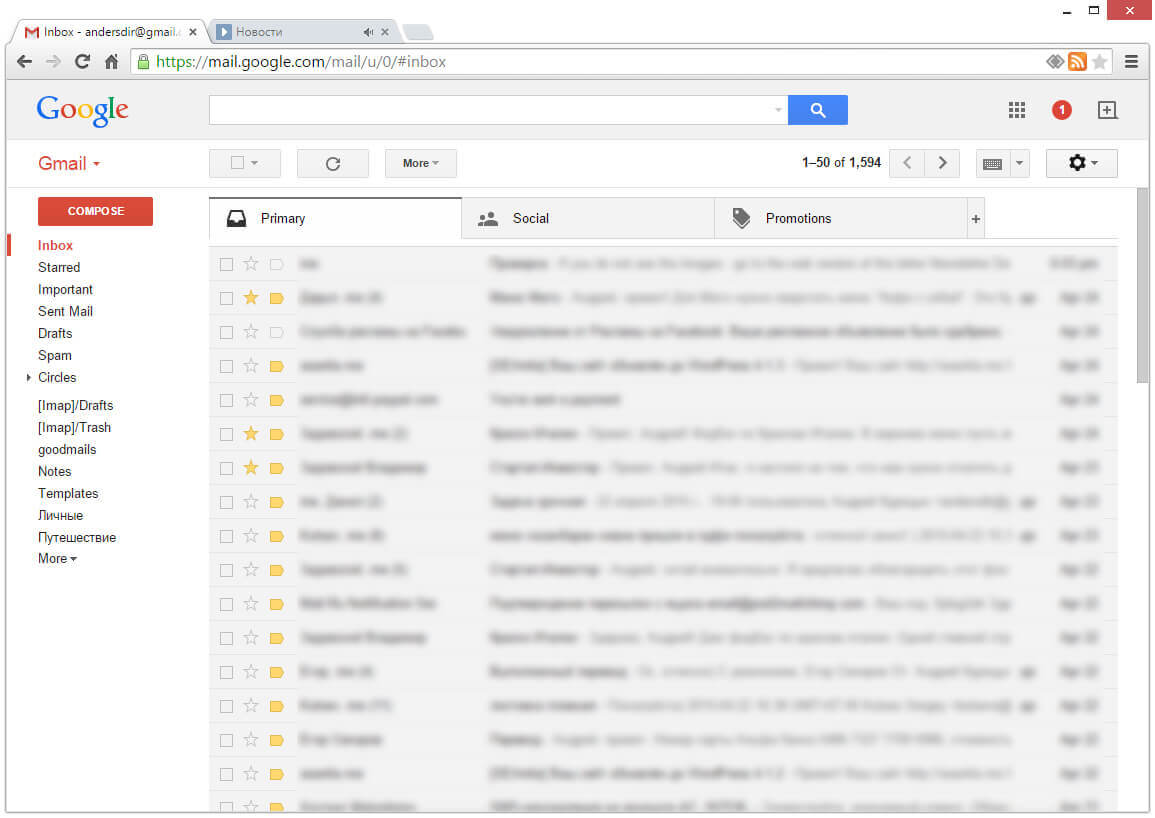The width and height of the screenshot is (1155, 818).
Task: Switch to the Promotions tab
Action: [x=797, y=218]
